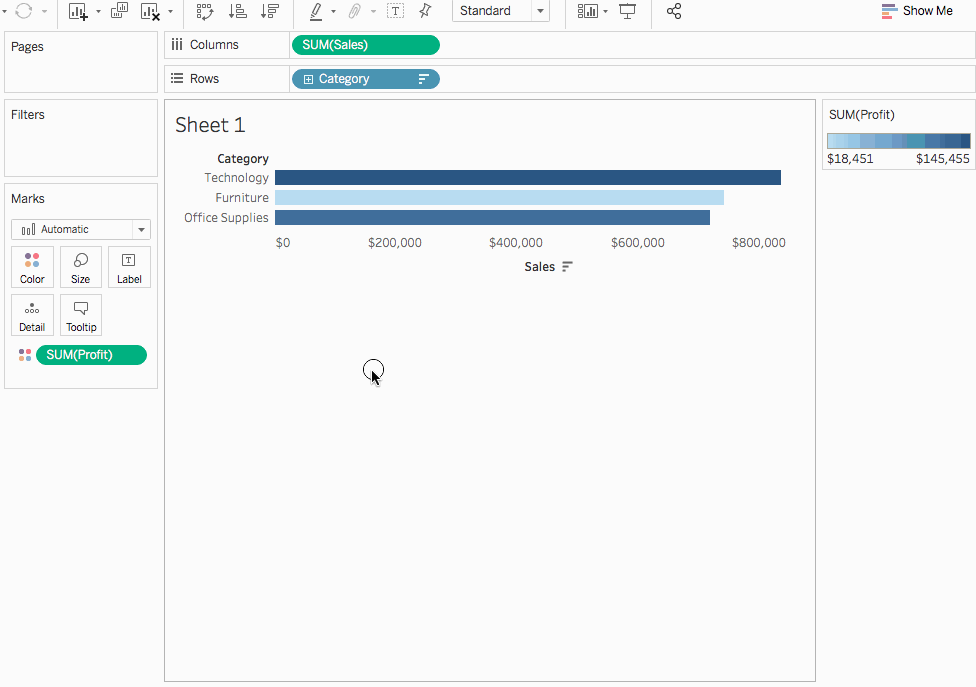Click the Color button on Marks card
This screenshot has height=687, width=976.
32,267
